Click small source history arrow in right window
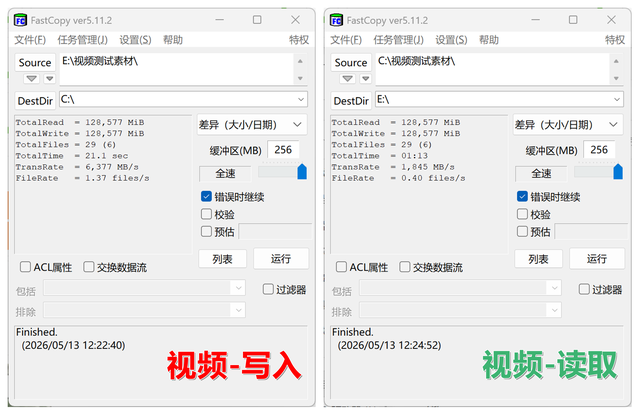640x415 pixels. (366, 78)
